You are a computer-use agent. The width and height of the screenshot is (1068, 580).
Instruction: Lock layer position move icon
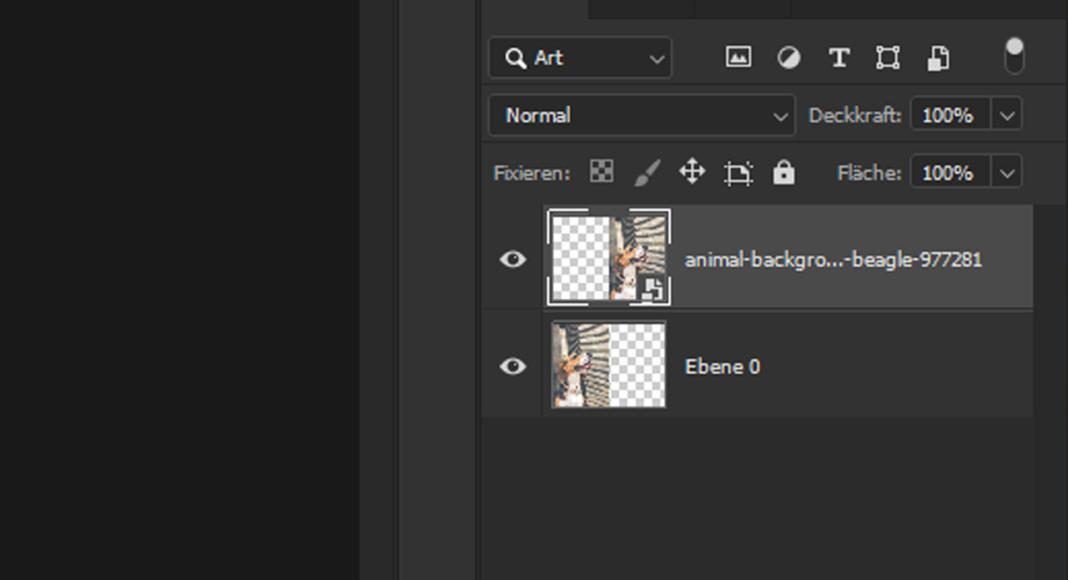[692, 172]
